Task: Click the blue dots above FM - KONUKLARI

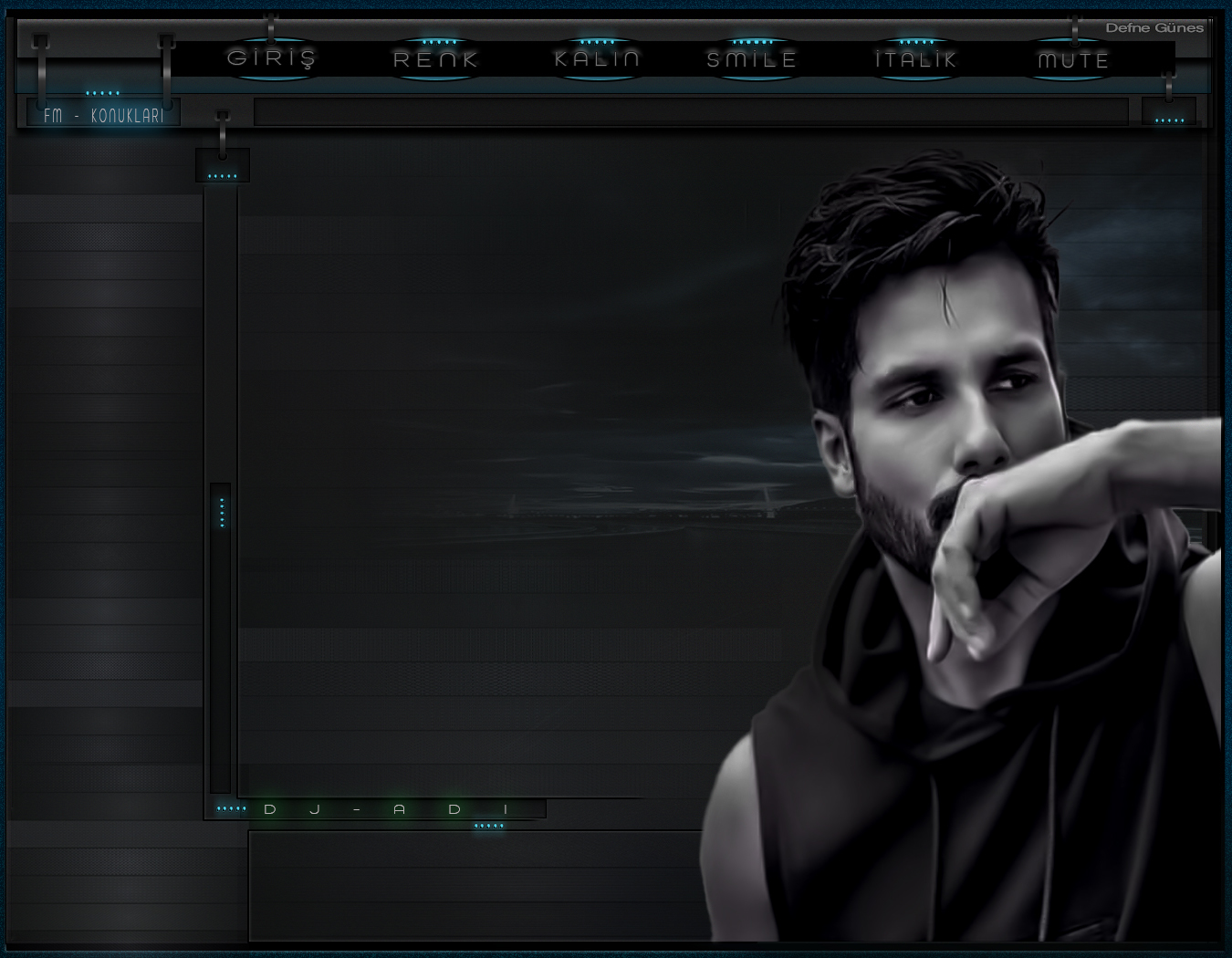Action: 103,93
